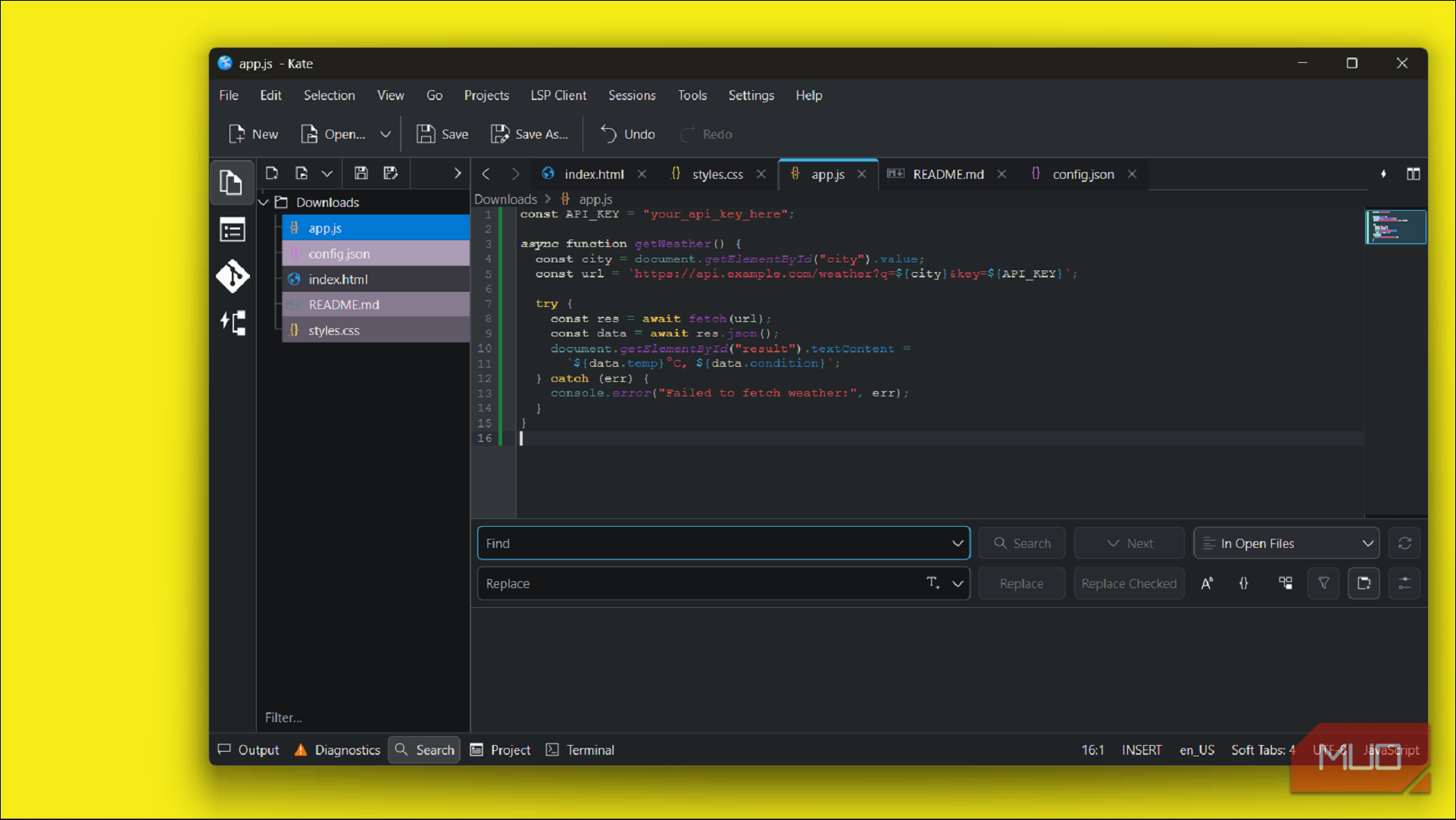Image resolution: width=1456 pixels, height=820 pixels.
Task: Open the Selection menu
Action: click(x=329, y=95)
